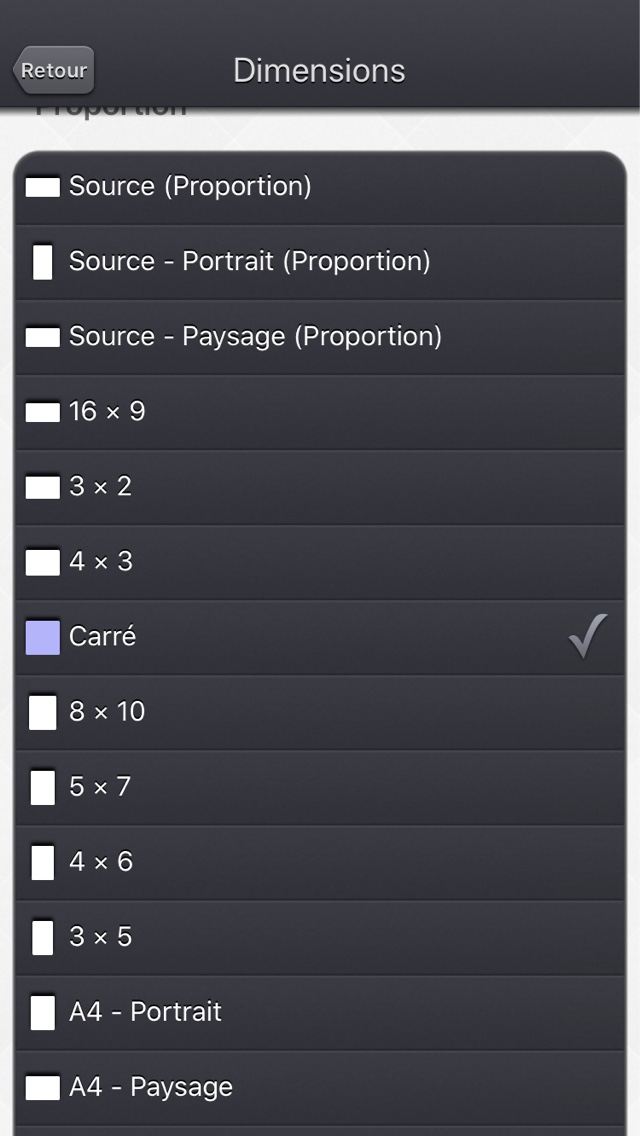
Task: Tap the Retour back button
Action: [x=54, y=70]
